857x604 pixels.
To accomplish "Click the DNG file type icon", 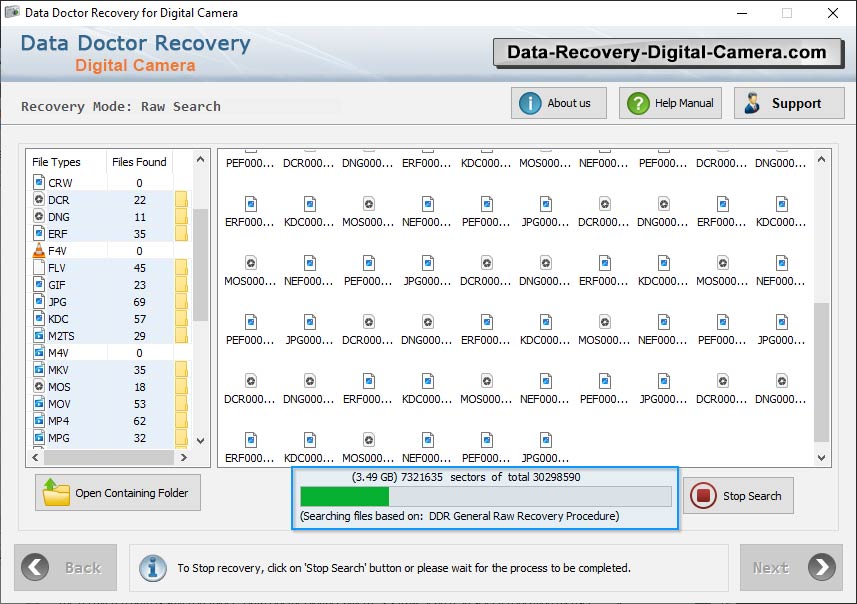I will click(39, 216).
